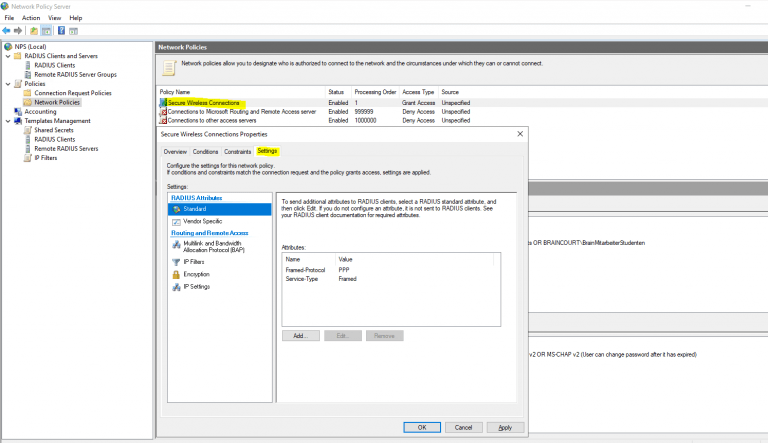Click the Apply button
This screenshot has width=768, height=443.
[505, 428]
